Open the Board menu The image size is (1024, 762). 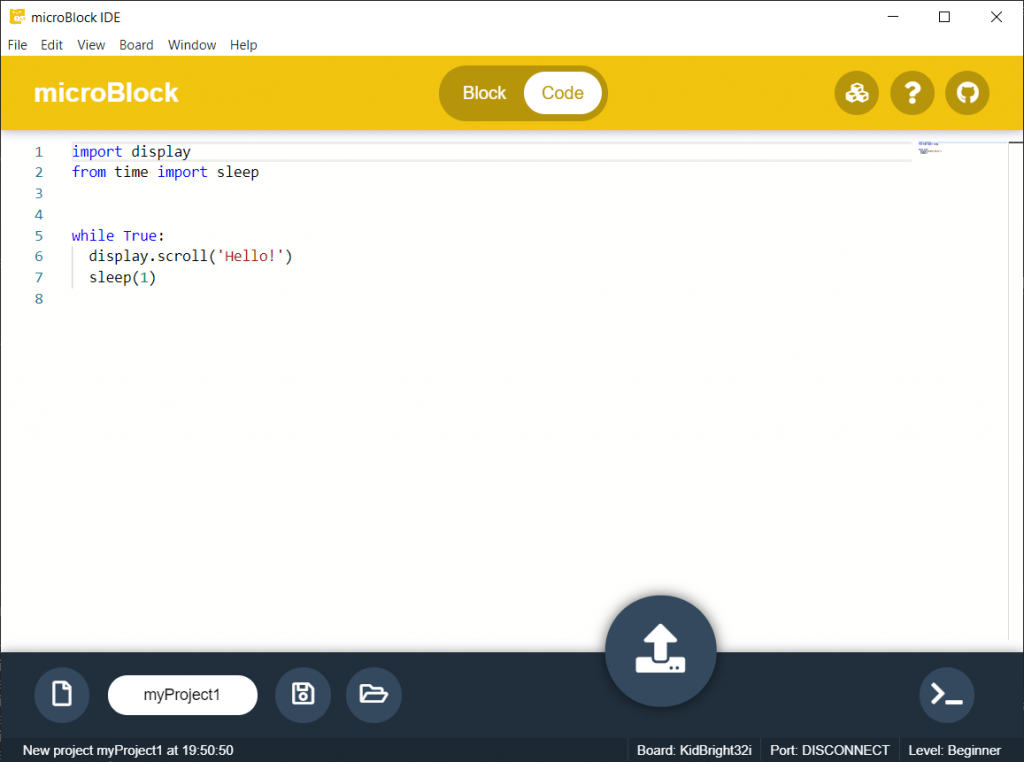pyautogui.click(x=136, y=45)
